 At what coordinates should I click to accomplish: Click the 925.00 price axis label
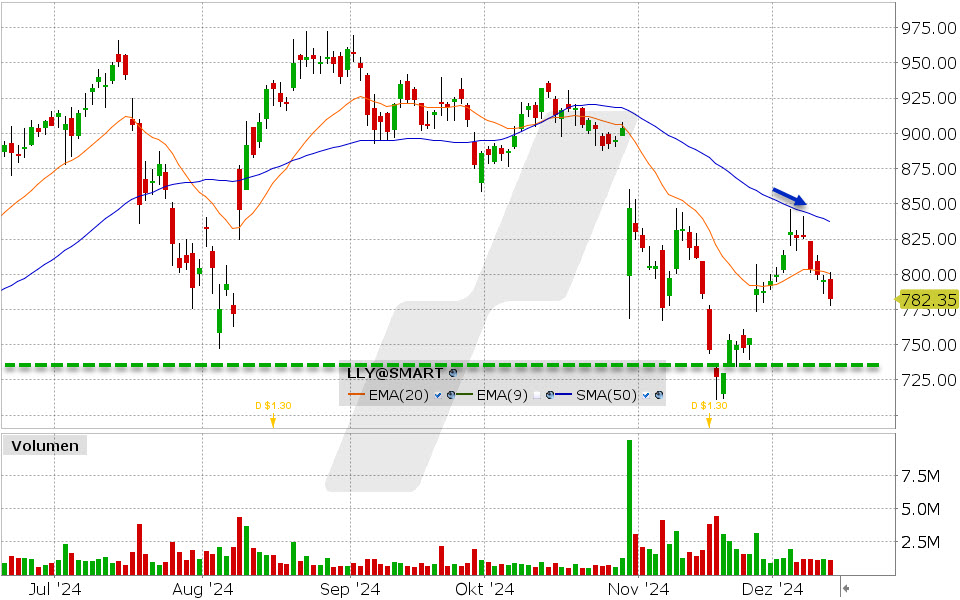(929, 98)
